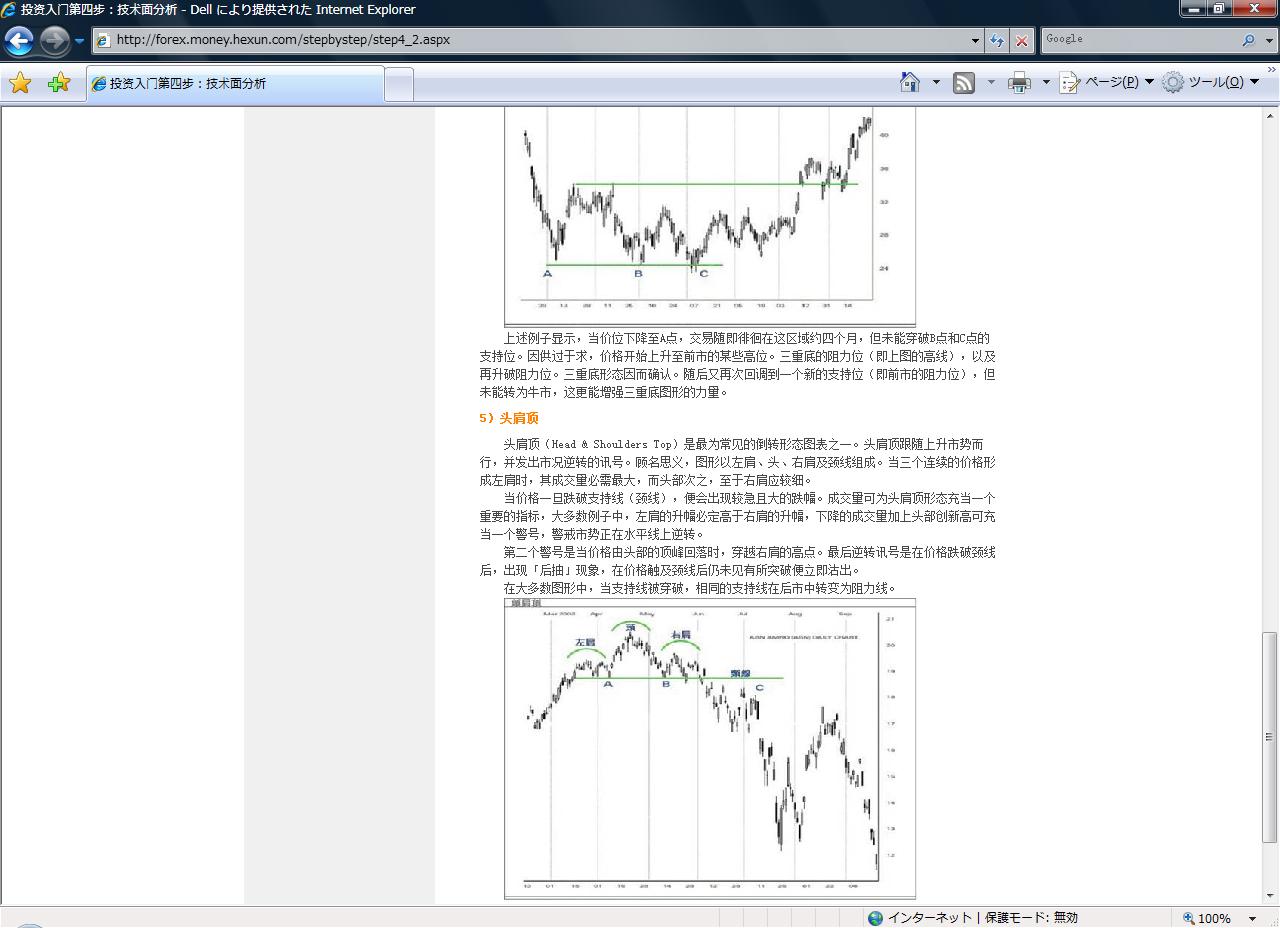Click the 5）头肩顶 heading

click(x=509, y=418)
